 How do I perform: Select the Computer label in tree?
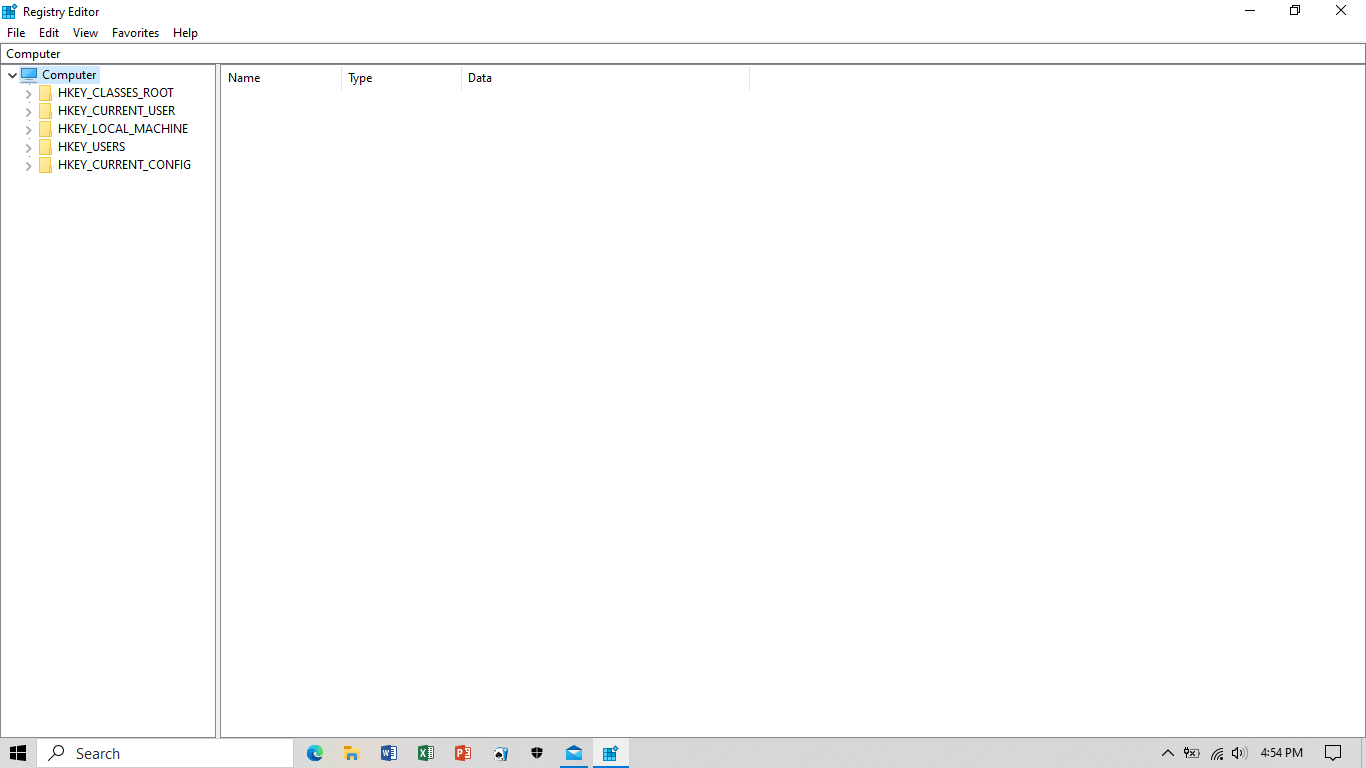click(x=69, y=75)
